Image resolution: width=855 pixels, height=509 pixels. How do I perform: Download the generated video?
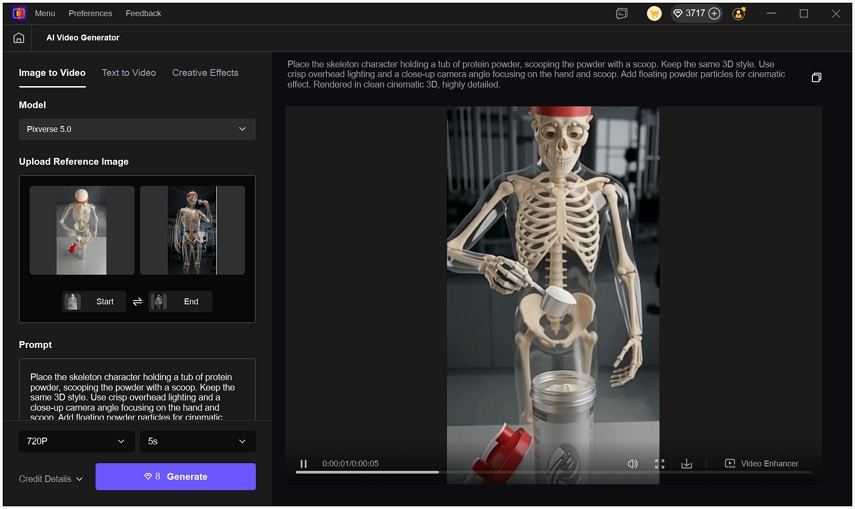687,464
